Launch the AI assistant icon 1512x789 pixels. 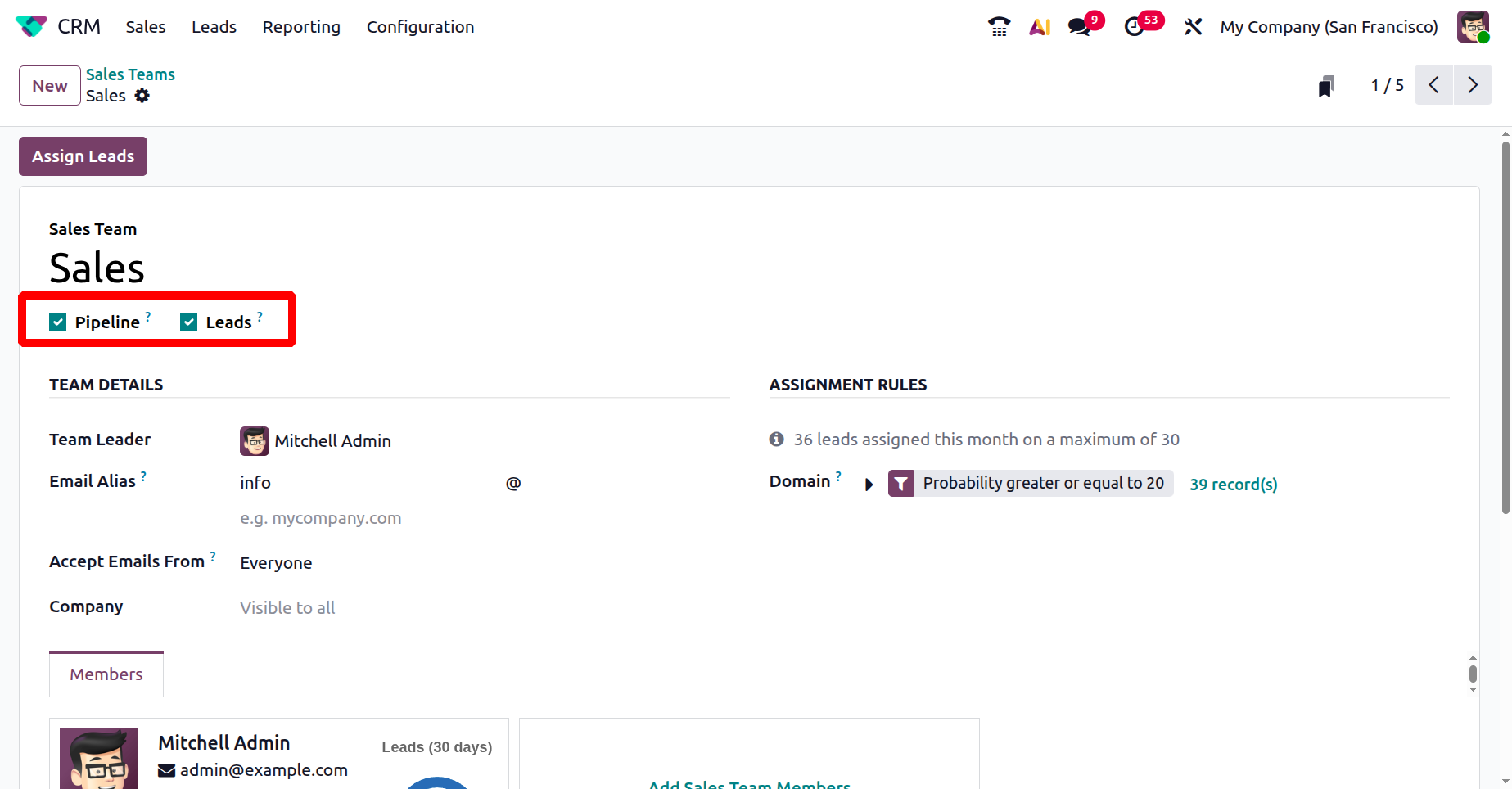click(x=1040, y=27)
